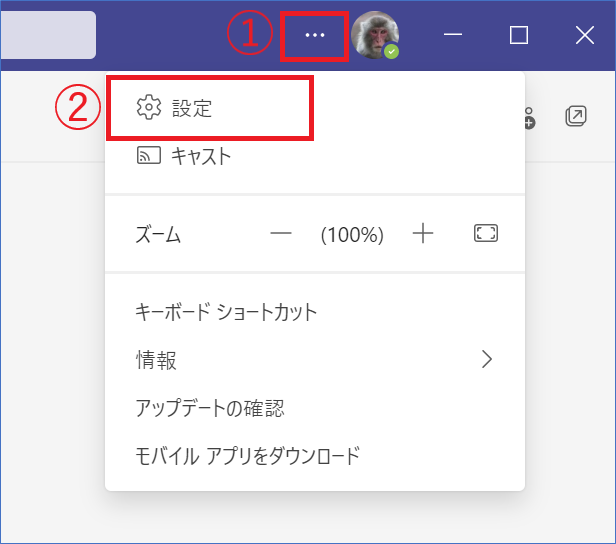
Task: Zoom out with the minus icon
Action: click(281, 234)
